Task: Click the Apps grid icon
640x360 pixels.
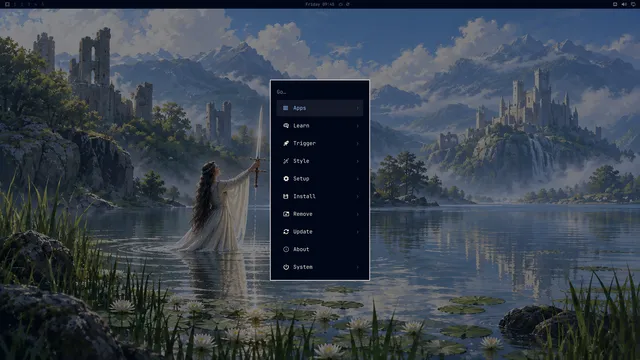Action: point(286,108)
